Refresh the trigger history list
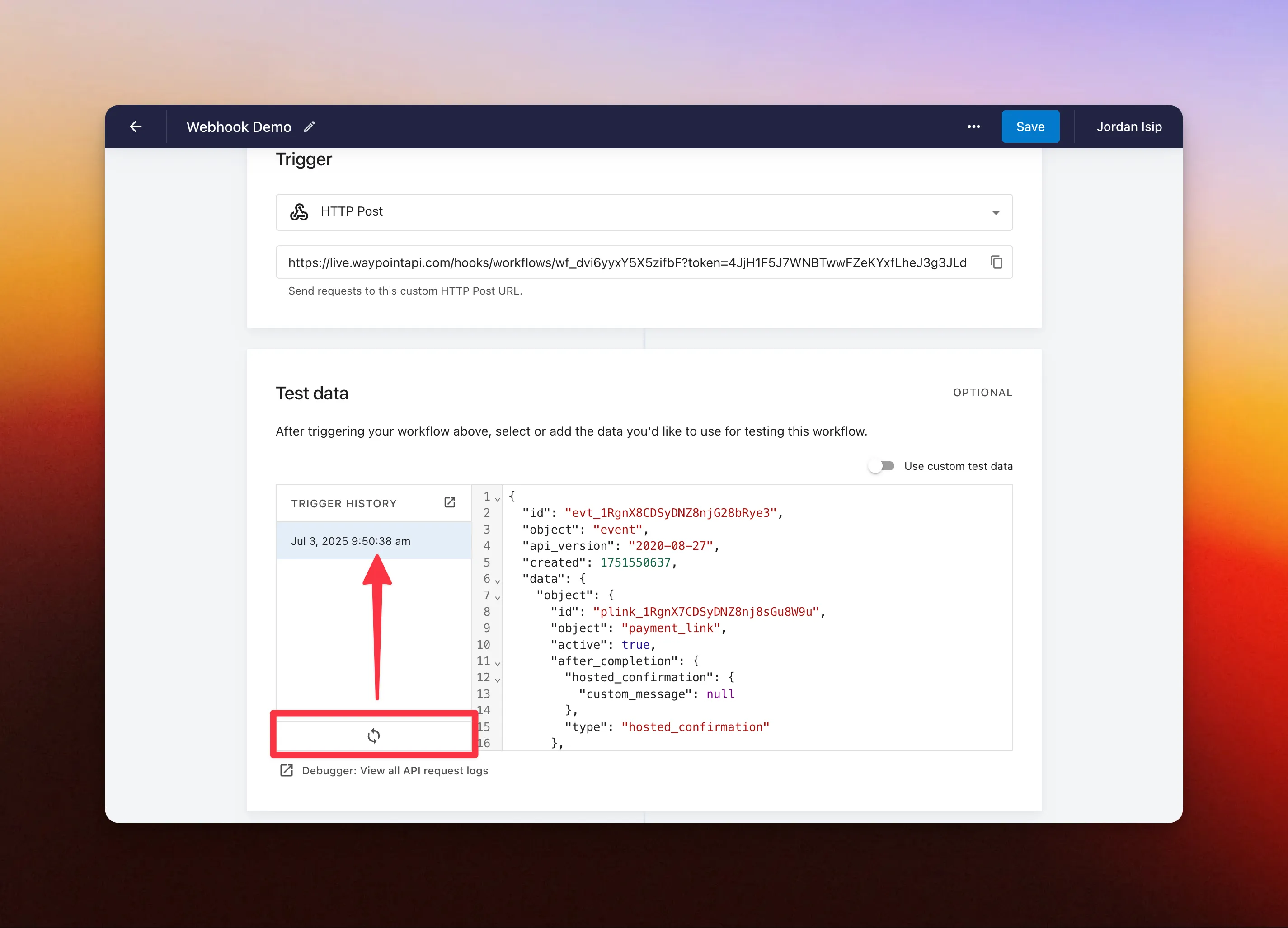Image resolution: width=1288 pixels, height=928 pixels. point(374,735)
